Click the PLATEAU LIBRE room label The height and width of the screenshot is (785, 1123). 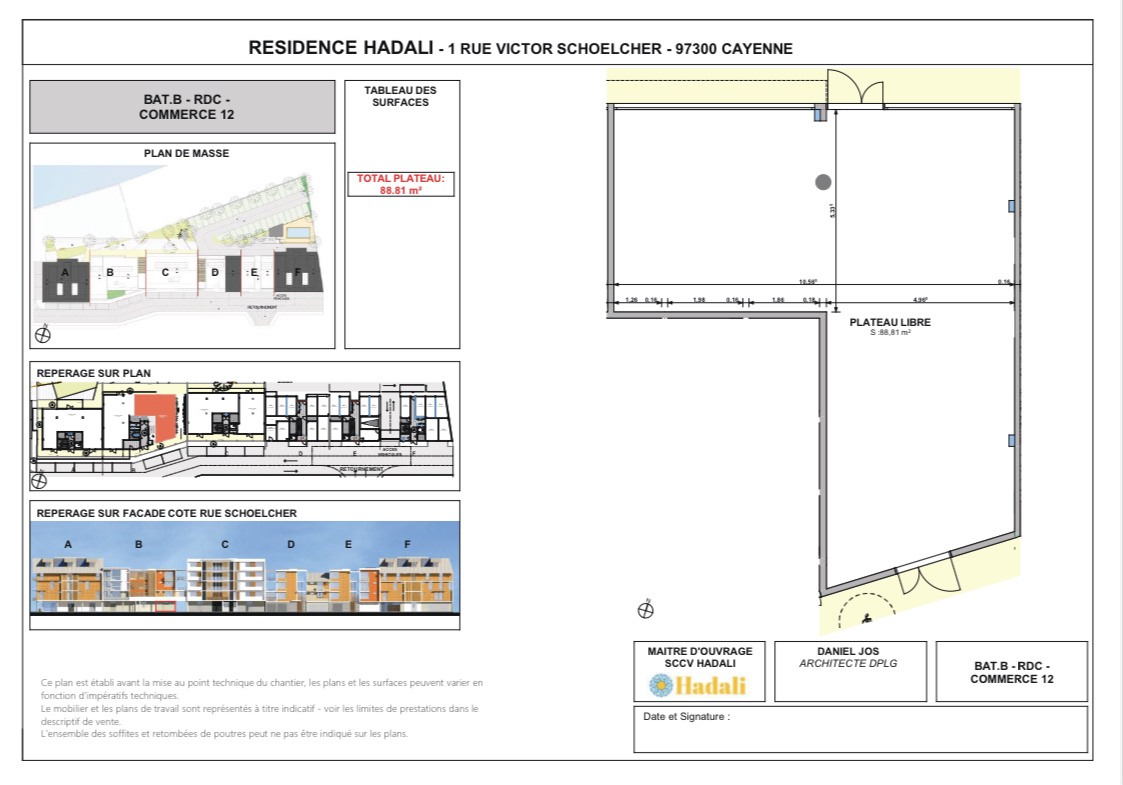[890, 322]
